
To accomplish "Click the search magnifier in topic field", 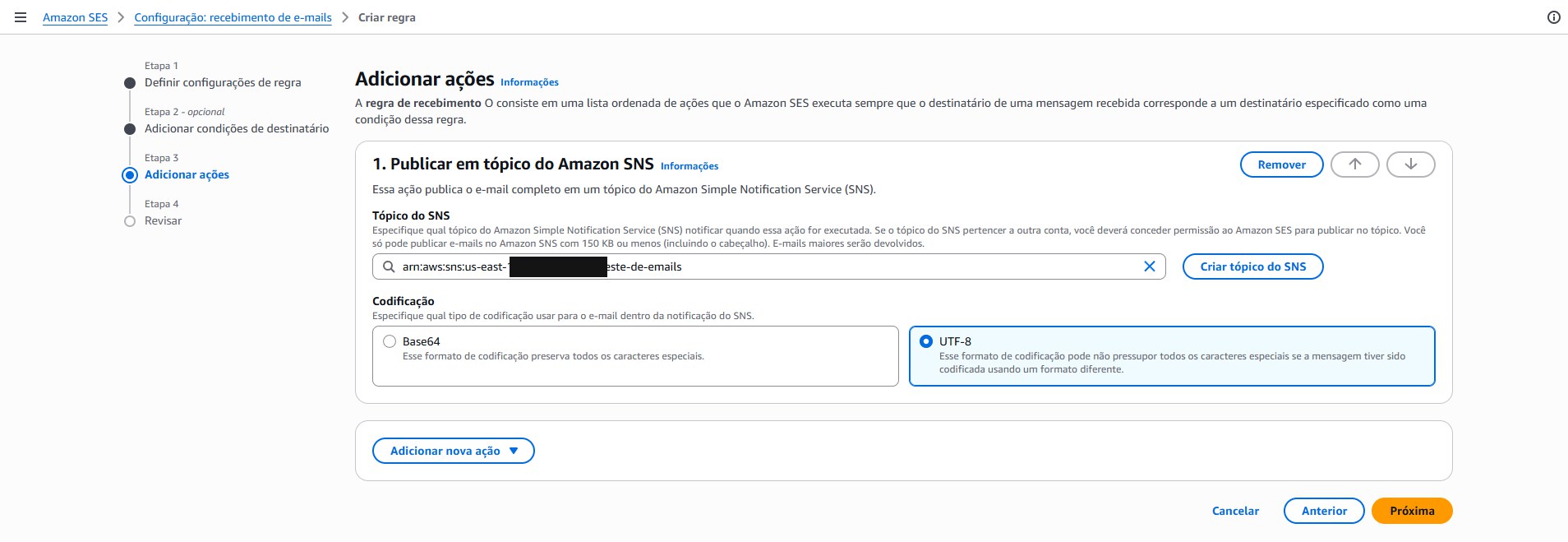I will pos(389,266).
